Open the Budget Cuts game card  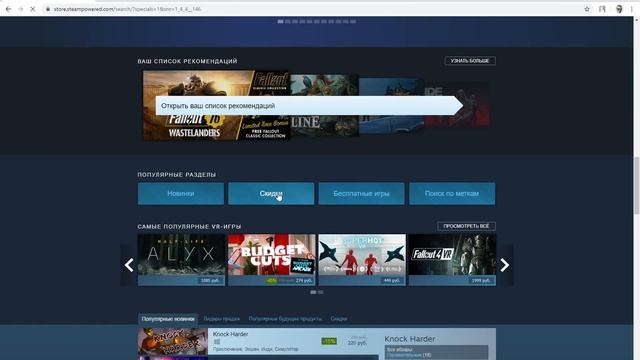point(271,260)
